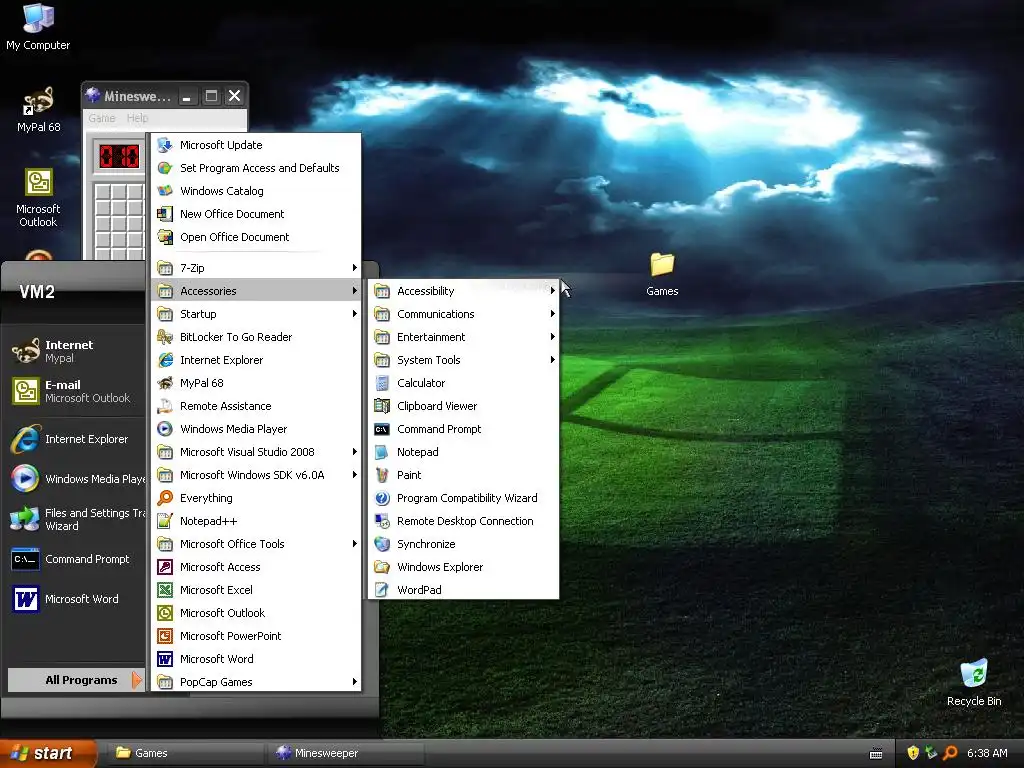Open the Notepad++ icon
The height and width of the screenshot is (768, 1024).
pyautogui.click(x=165, y=521)
